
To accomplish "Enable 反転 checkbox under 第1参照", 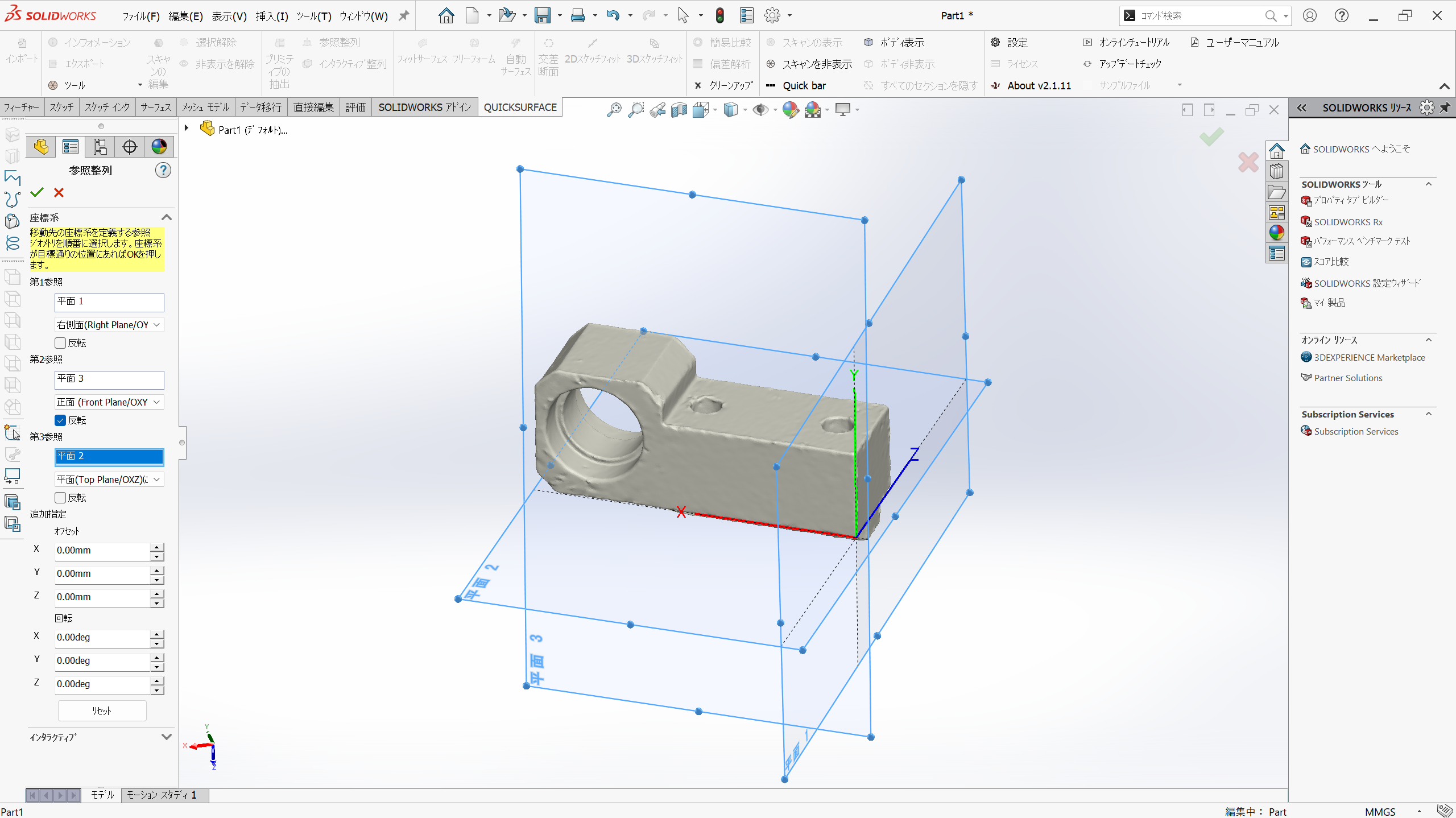I will click(61, 343).
